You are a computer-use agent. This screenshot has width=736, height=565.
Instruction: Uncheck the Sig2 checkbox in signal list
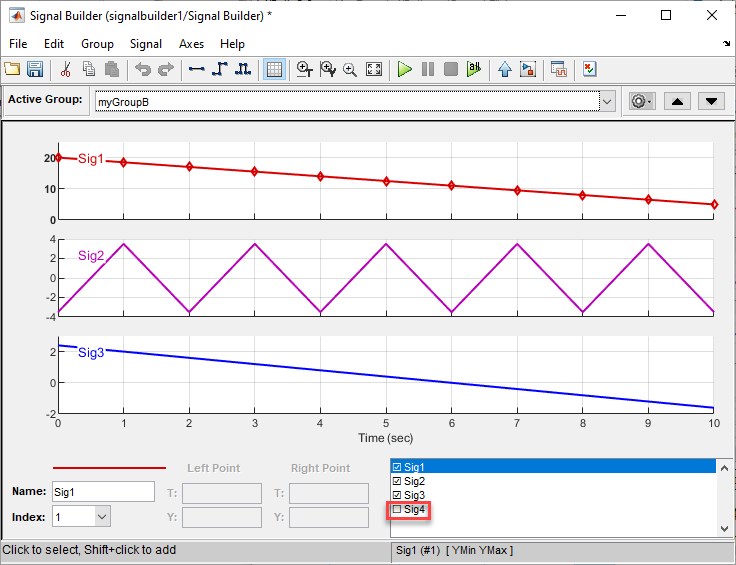click(397, 481)
